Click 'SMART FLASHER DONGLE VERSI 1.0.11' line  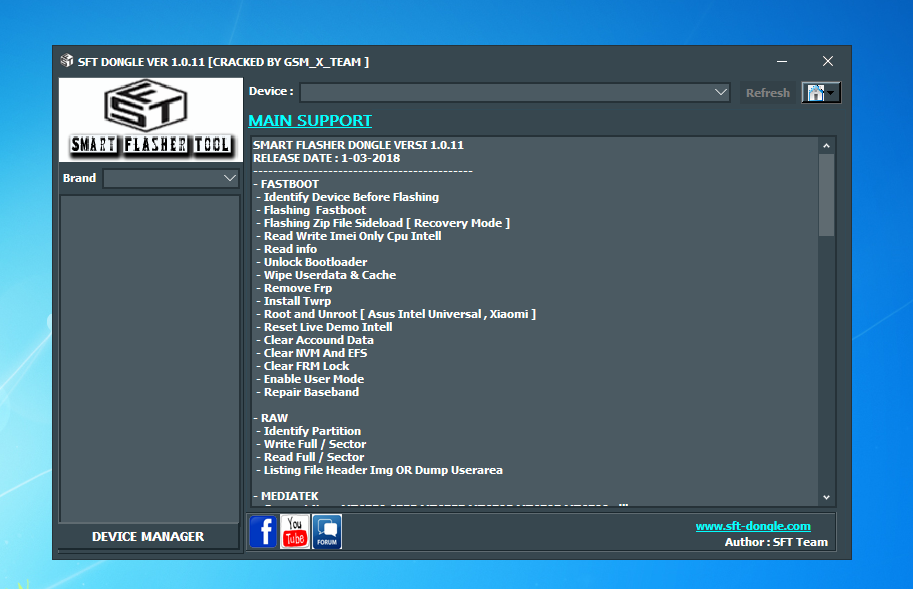358,146
